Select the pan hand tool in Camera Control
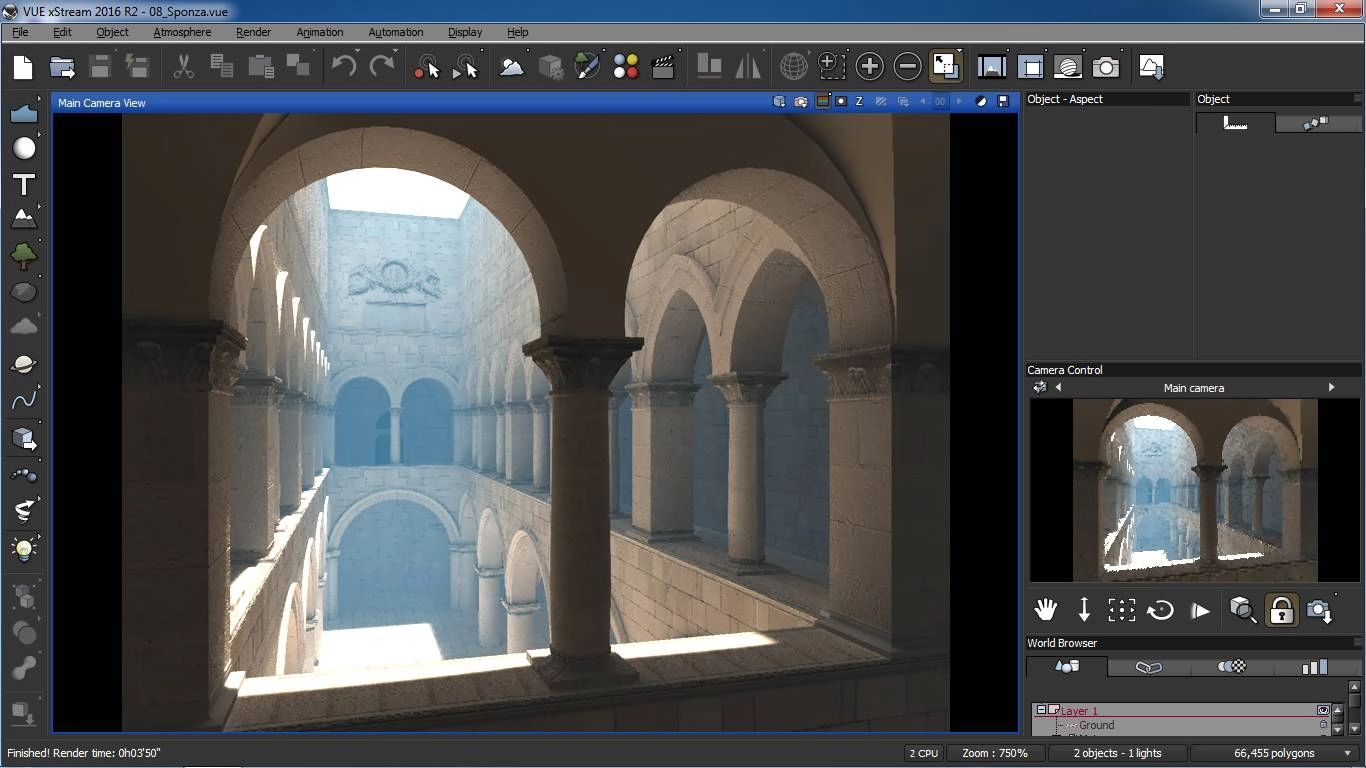Screen dimensions: 1366x768 (x=1046, y=610)
